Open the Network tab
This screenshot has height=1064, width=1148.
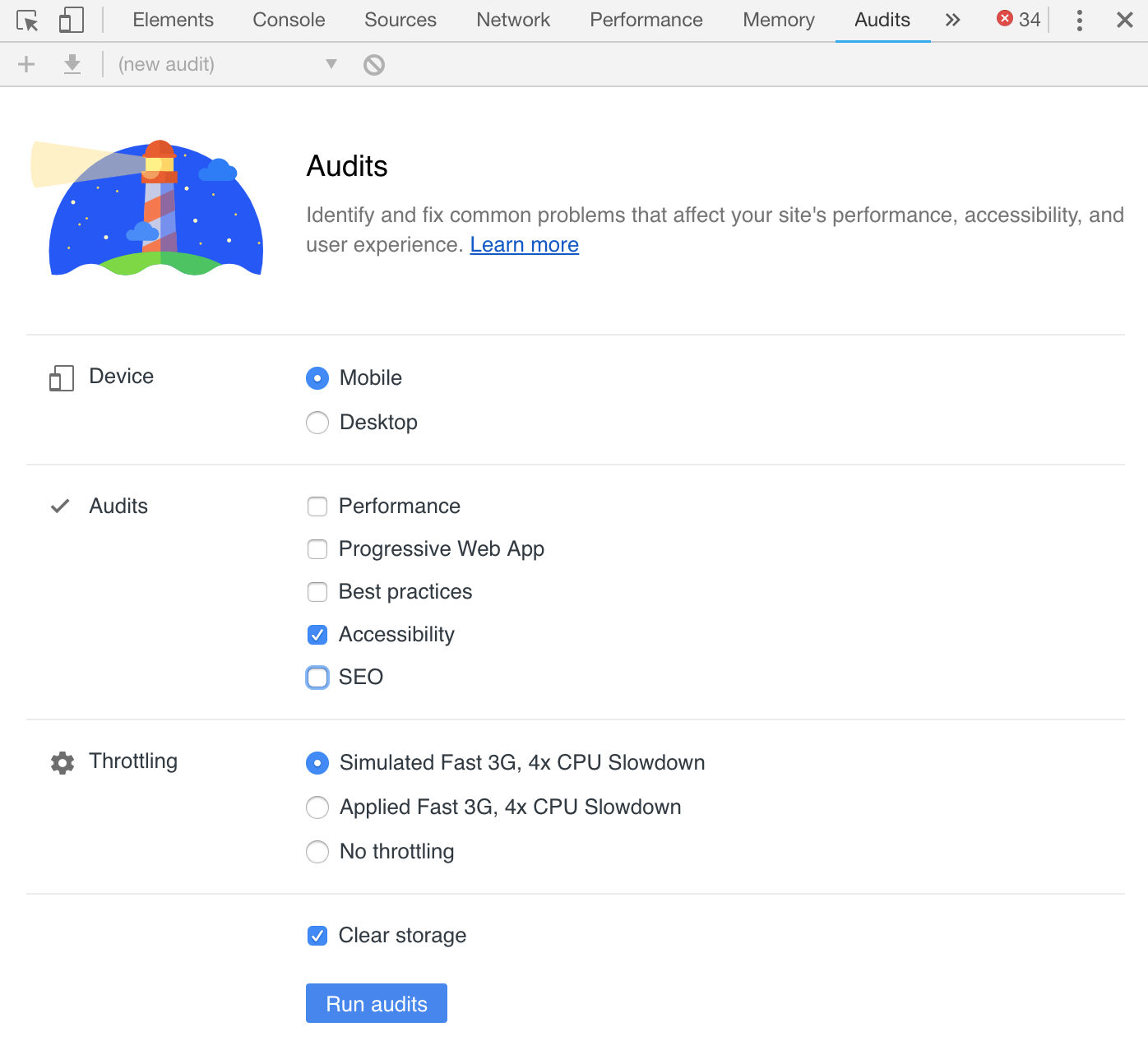click(513, 20)
